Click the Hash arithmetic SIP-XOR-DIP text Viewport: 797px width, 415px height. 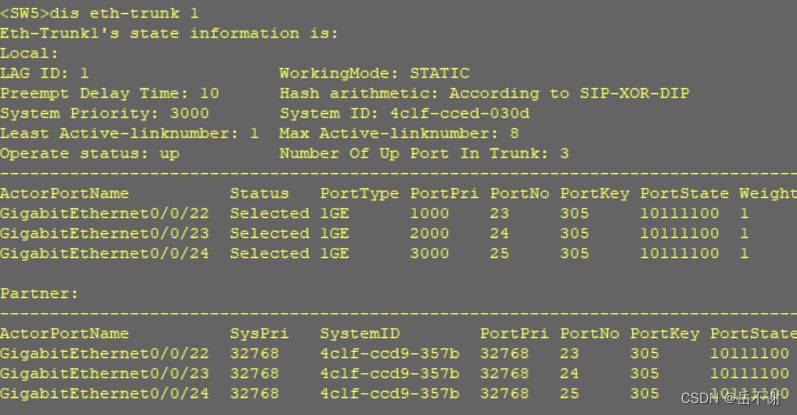(634, 94)
